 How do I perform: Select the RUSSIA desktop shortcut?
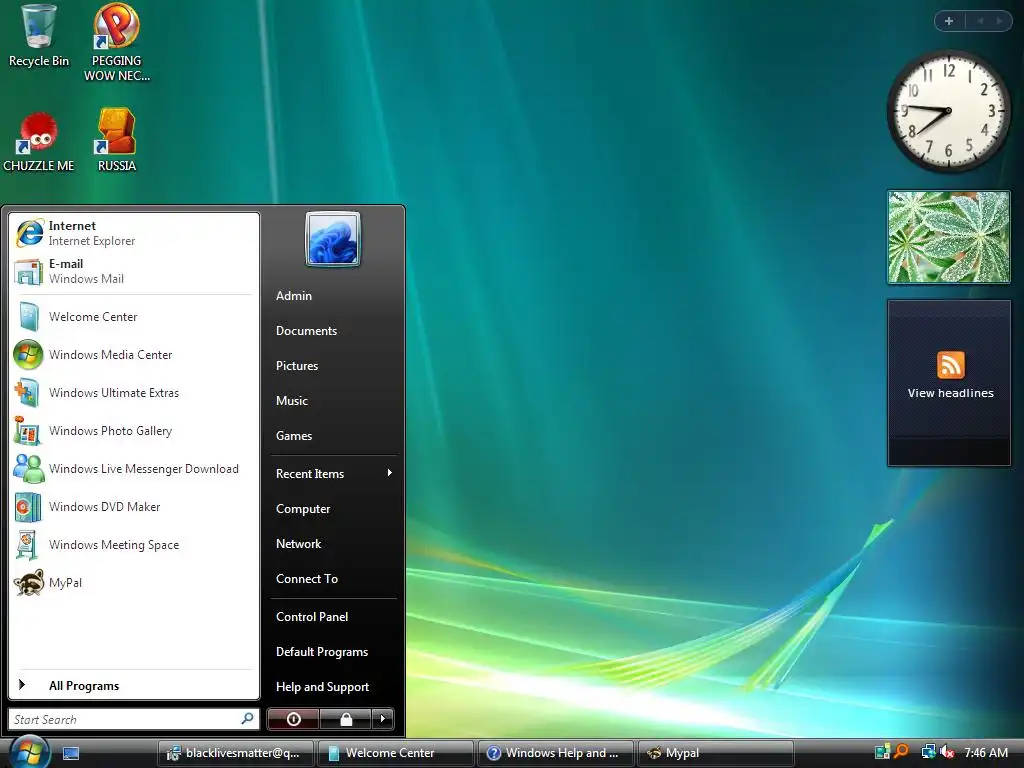tap(116, 140)
